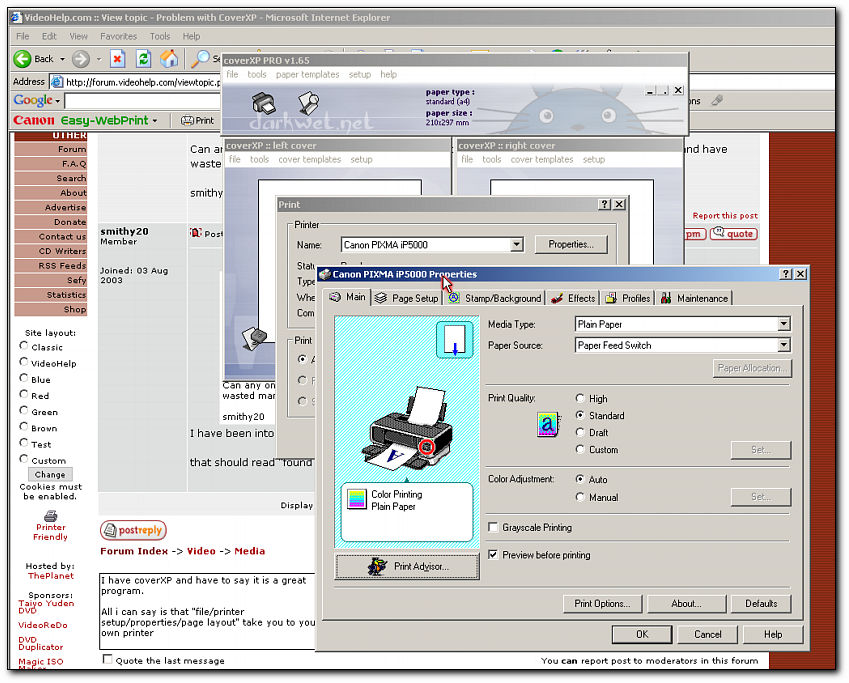Click the grey Forward arrow in Internet Explorer

pos(81,58)
